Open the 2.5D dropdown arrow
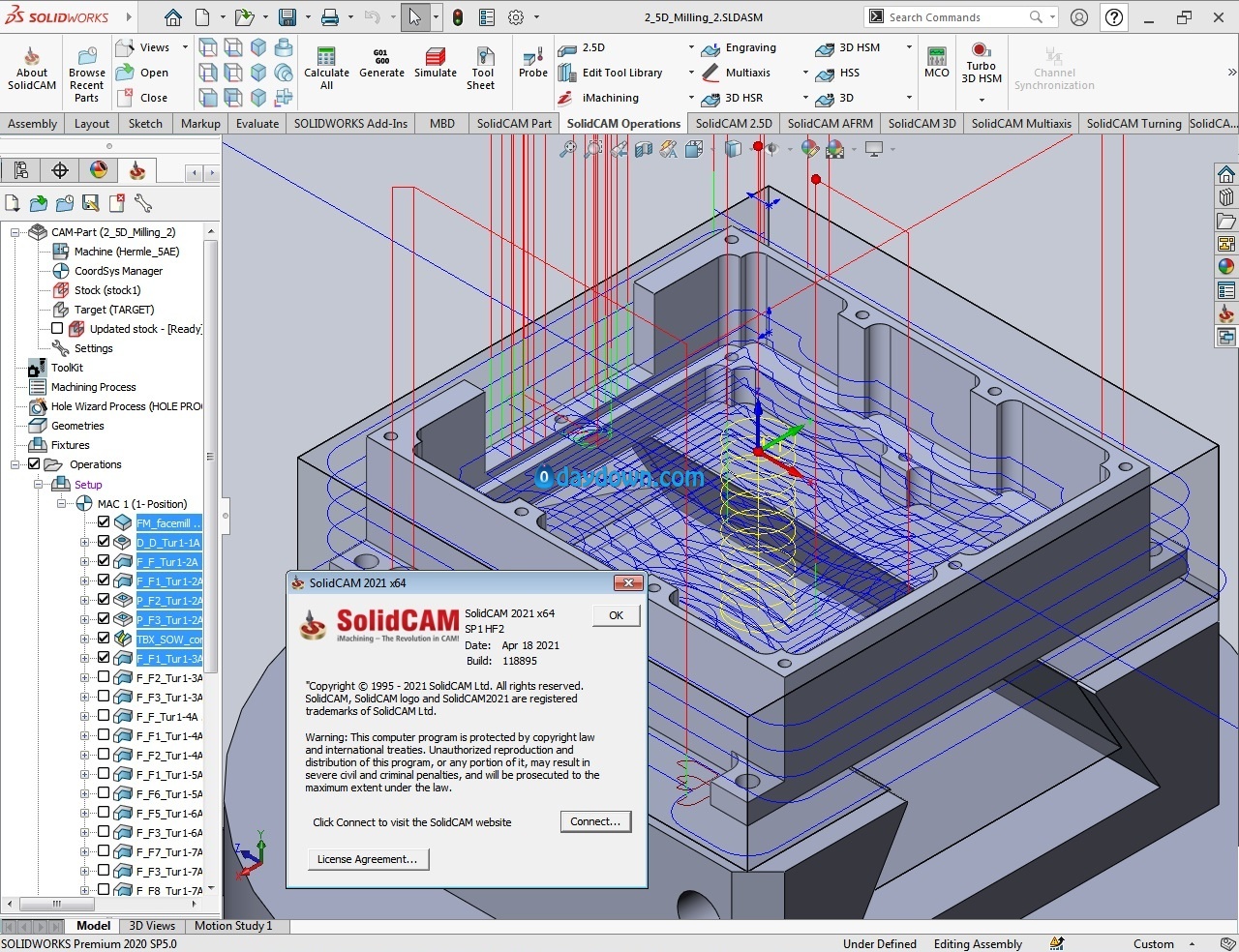The image size is (1239, 952). click(691, 47)
